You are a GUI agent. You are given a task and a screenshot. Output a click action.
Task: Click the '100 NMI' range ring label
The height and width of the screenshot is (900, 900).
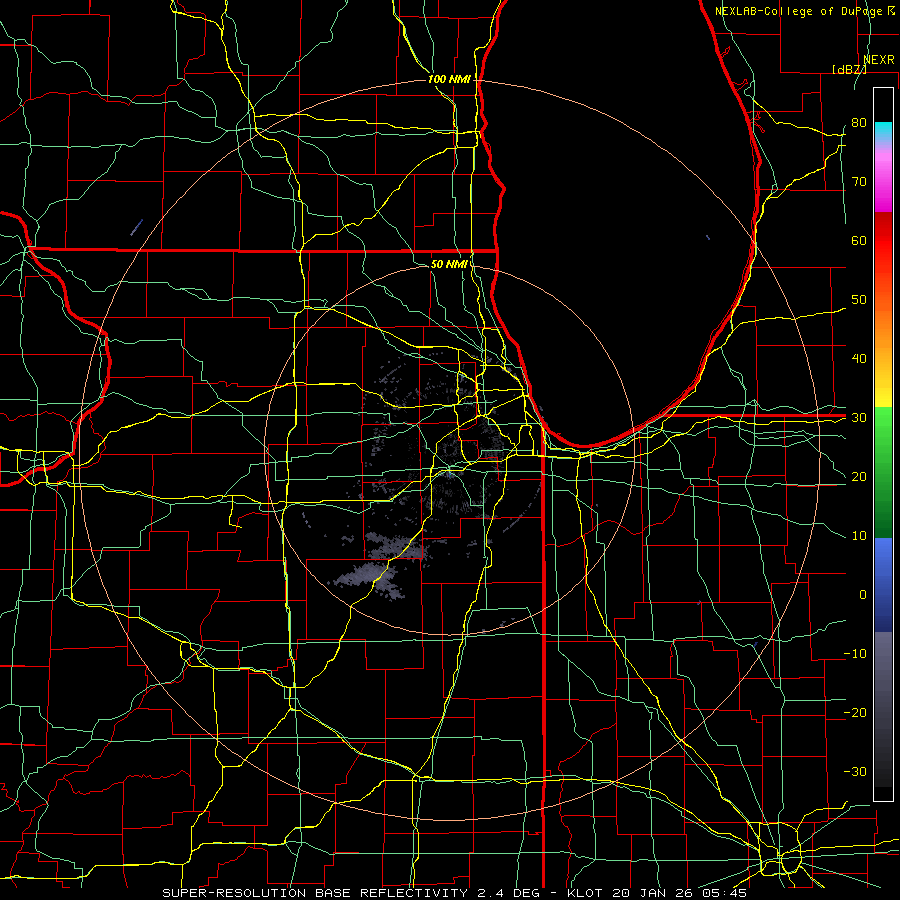449,79
